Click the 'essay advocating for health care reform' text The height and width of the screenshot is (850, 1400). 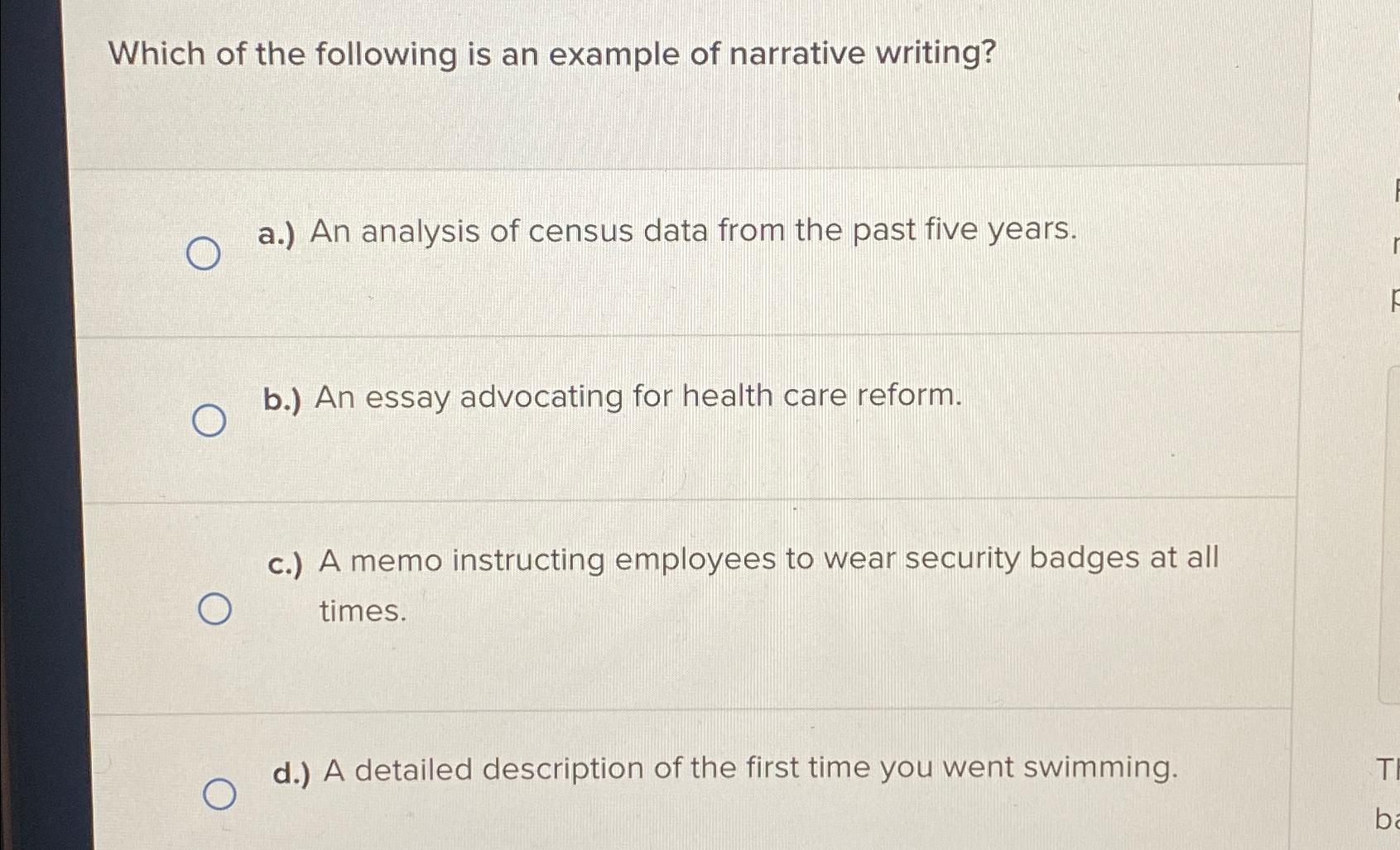pyautogui.click(x=638, y=396)
